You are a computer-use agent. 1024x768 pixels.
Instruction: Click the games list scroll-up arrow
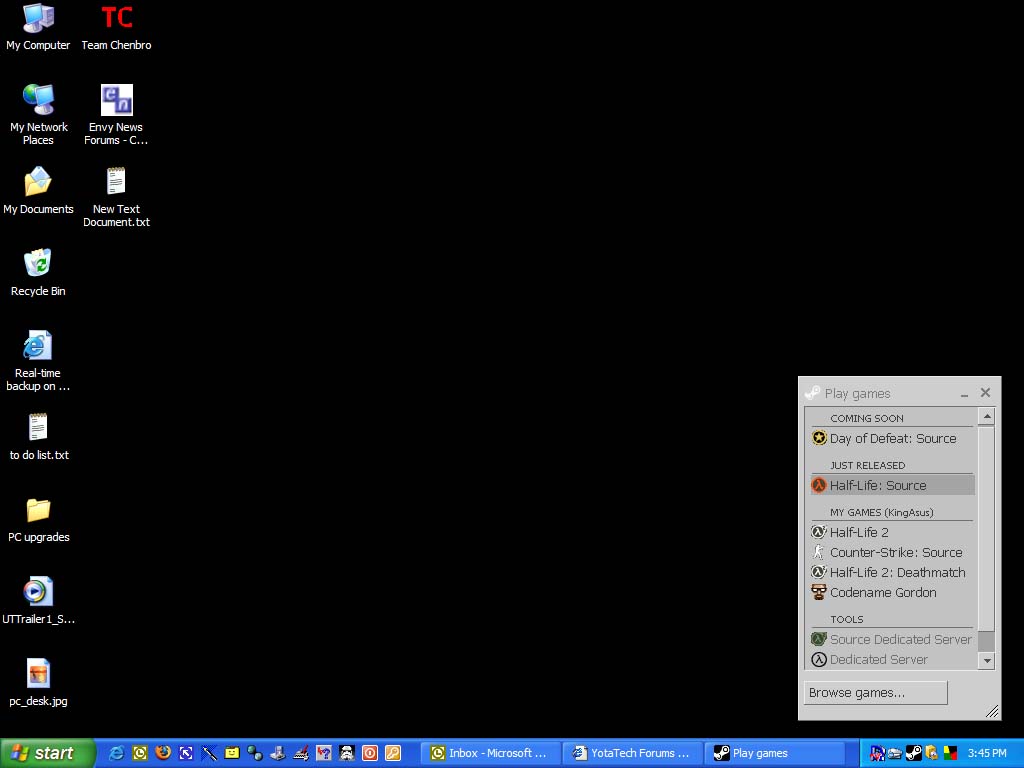[x=987, y=416]
